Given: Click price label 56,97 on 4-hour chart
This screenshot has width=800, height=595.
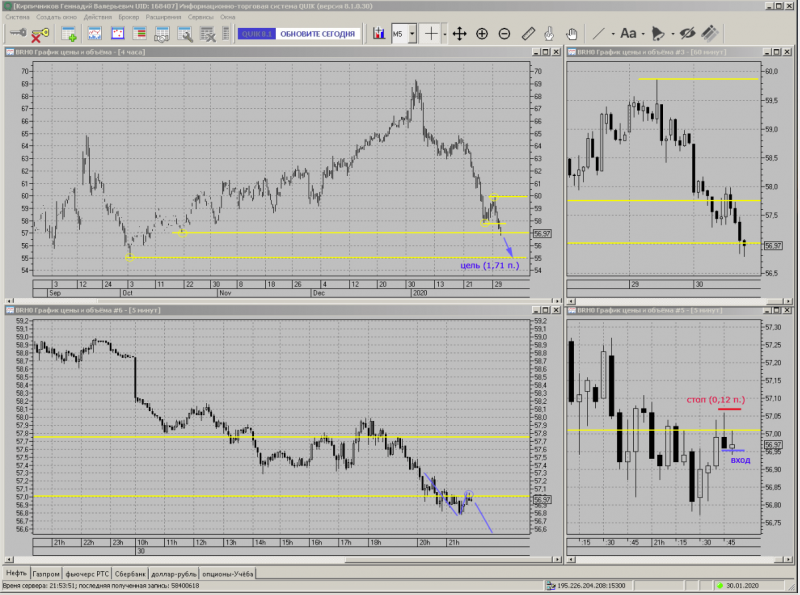Looking at the screenshot, I should coord(542,234).
